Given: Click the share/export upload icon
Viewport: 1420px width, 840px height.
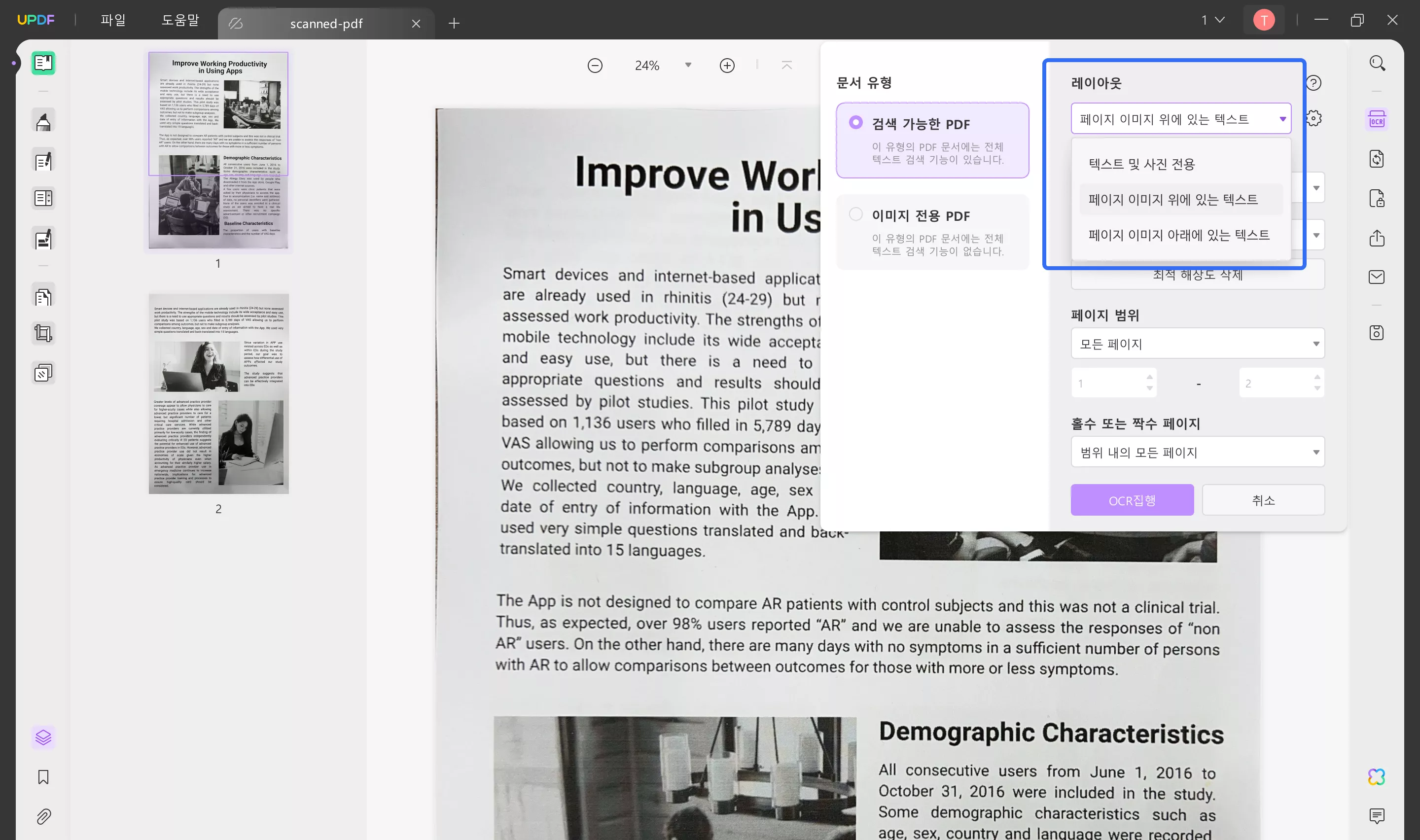Looking at the screenshot, I should 1377,238.
